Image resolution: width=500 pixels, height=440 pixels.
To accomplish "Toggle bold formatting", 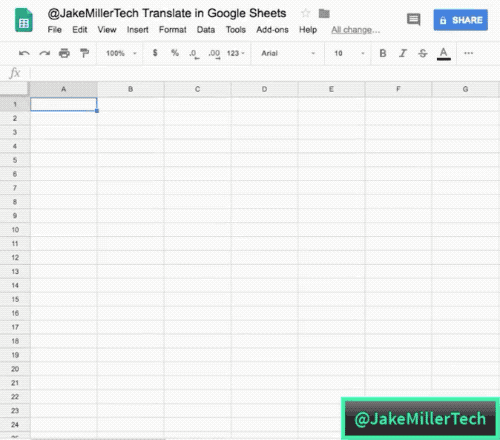I will [x=383, y=53].
